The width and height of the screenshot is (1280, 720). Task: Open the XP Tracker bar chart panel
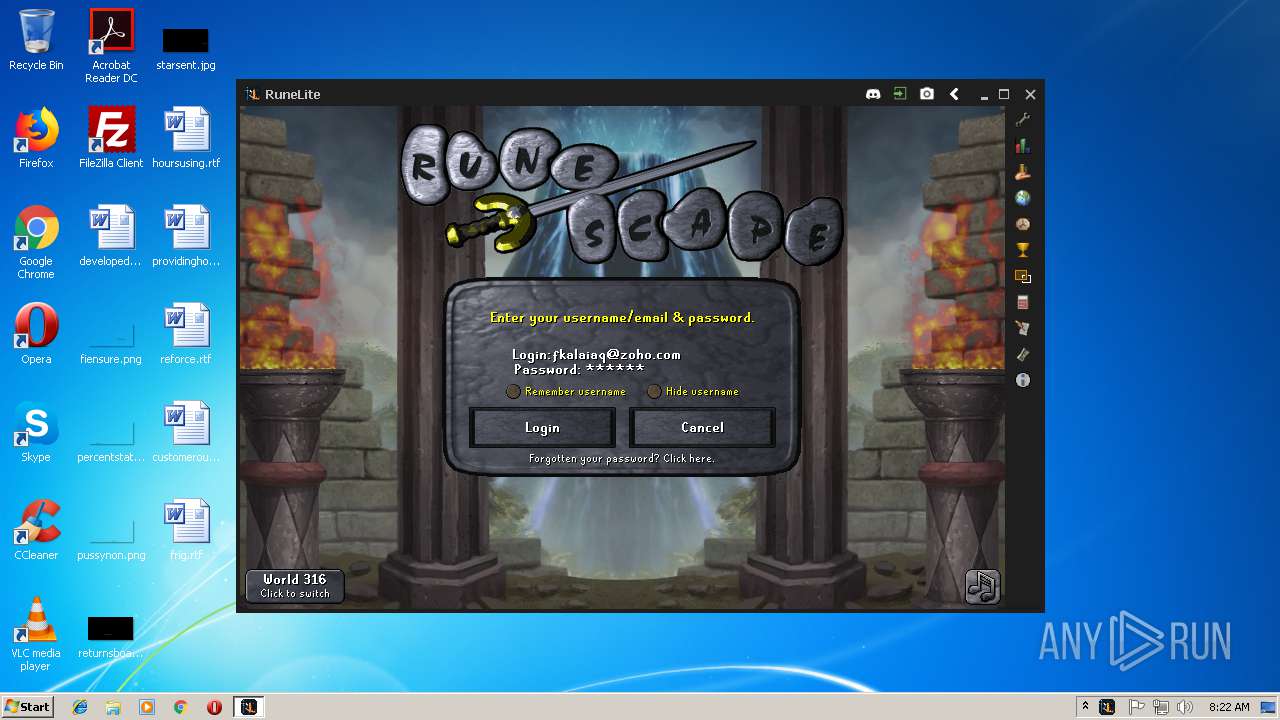click(x=1022, y=146)
